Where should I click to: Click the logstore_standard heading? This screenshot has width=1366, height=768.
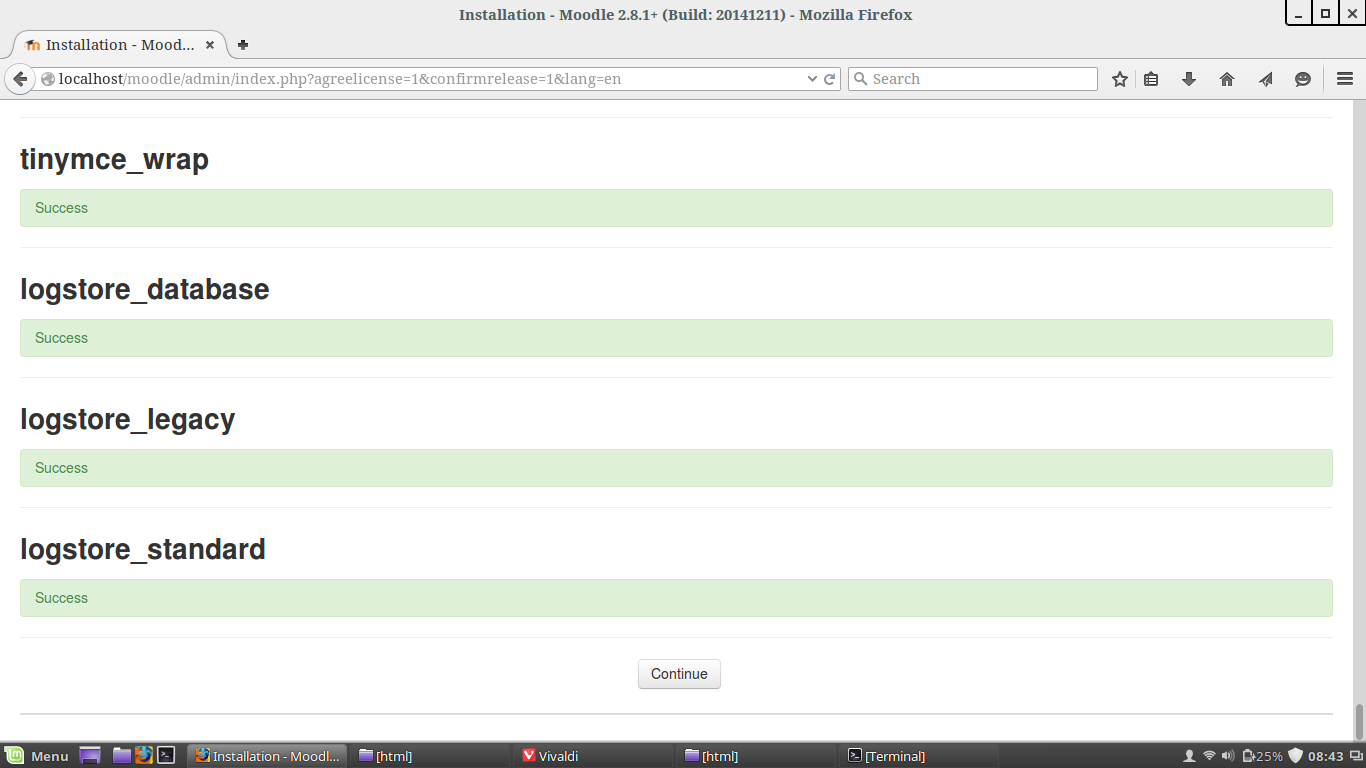[x=143, y=549]
